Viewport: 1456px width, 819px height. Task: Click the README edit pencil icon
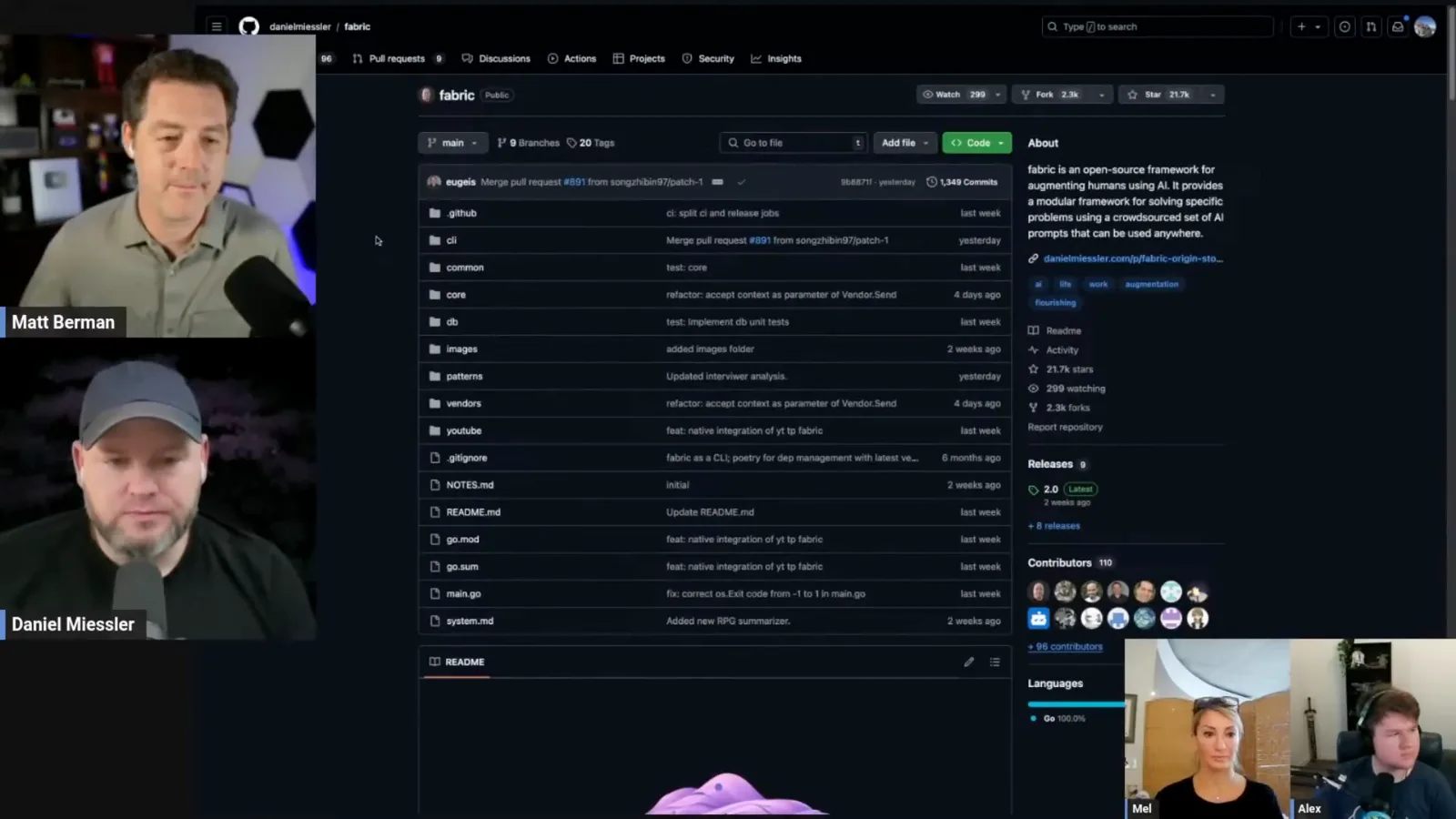(969, 662)
